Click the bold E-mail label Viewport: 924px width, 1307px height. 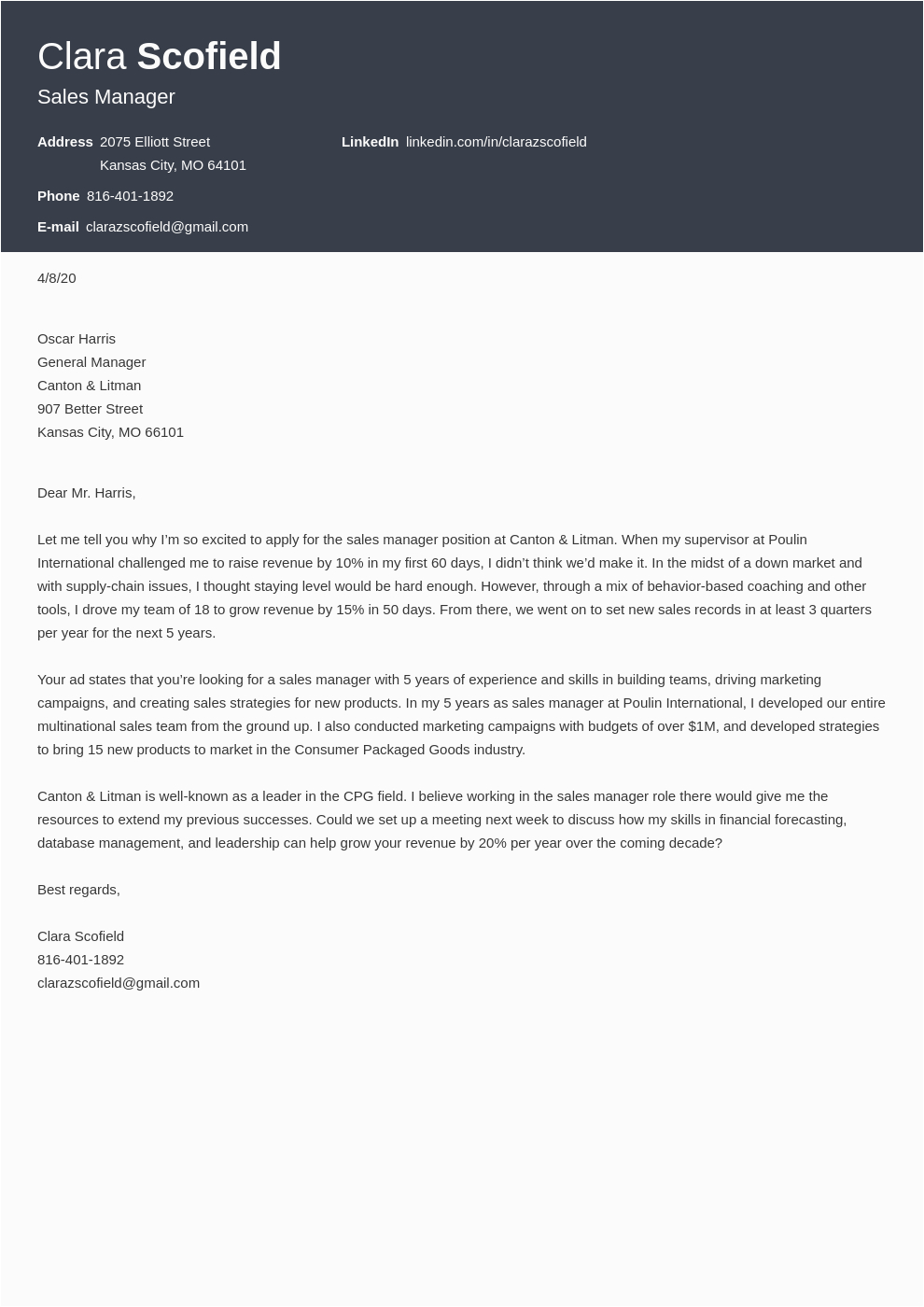click(x=58, y=227)
